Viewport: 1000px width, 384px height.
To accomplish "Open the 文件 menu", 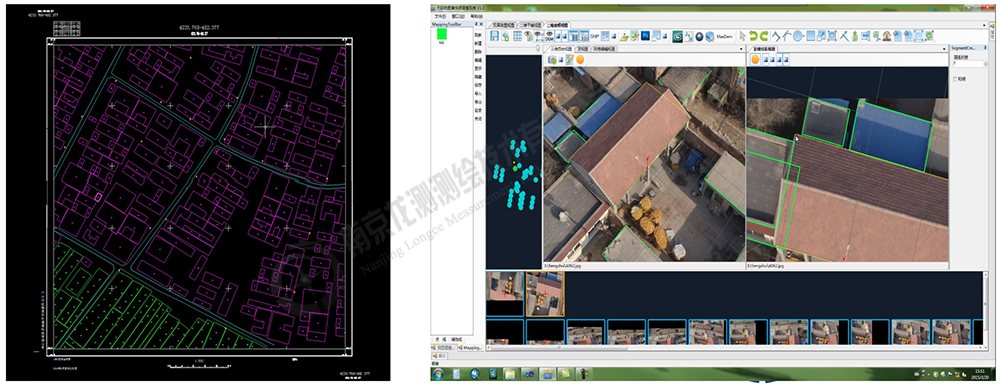I will pyautogui.click(x=440, y=17).
